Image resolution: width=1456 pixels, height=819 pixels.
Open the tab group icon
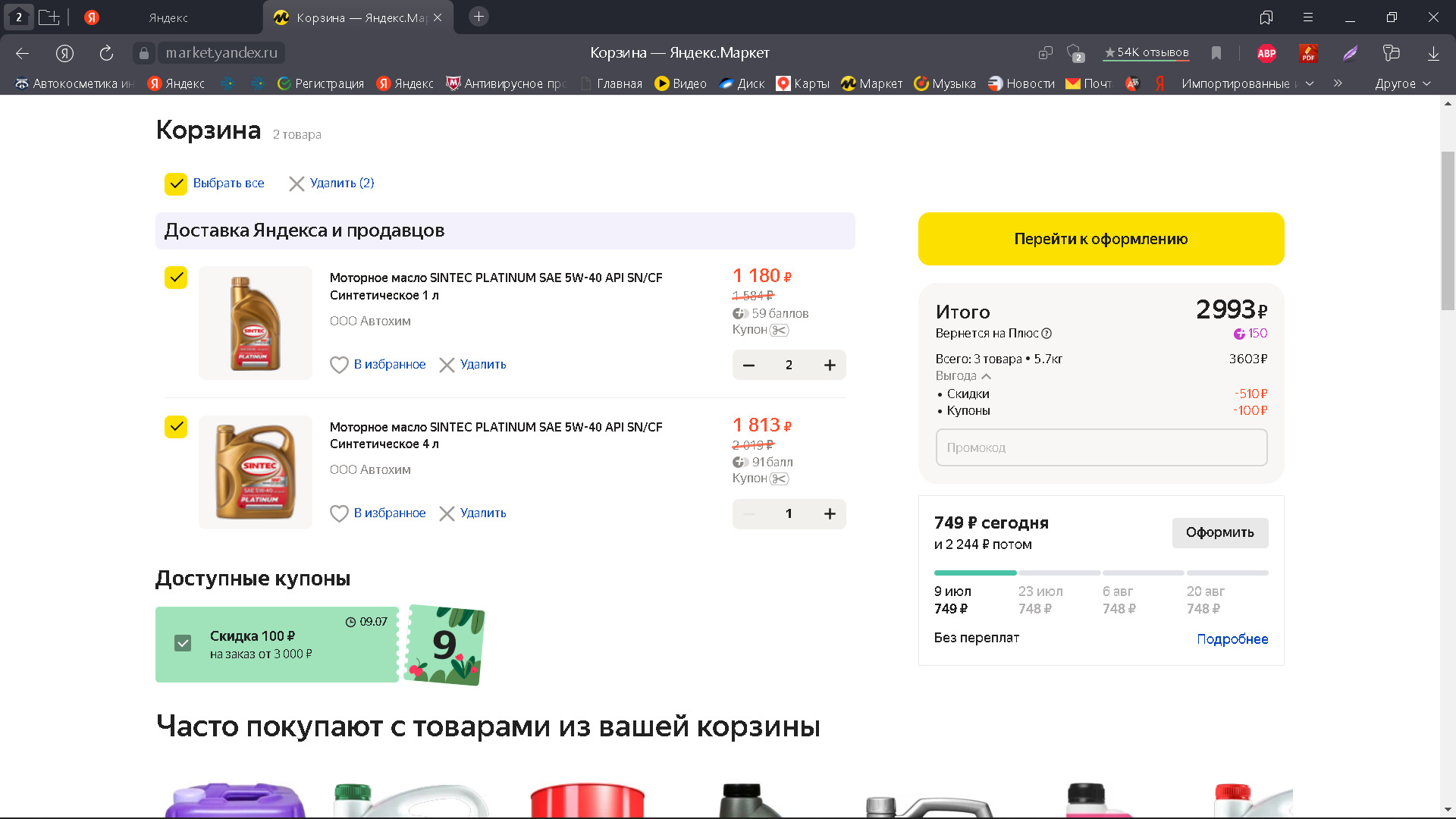coord(49,17)
